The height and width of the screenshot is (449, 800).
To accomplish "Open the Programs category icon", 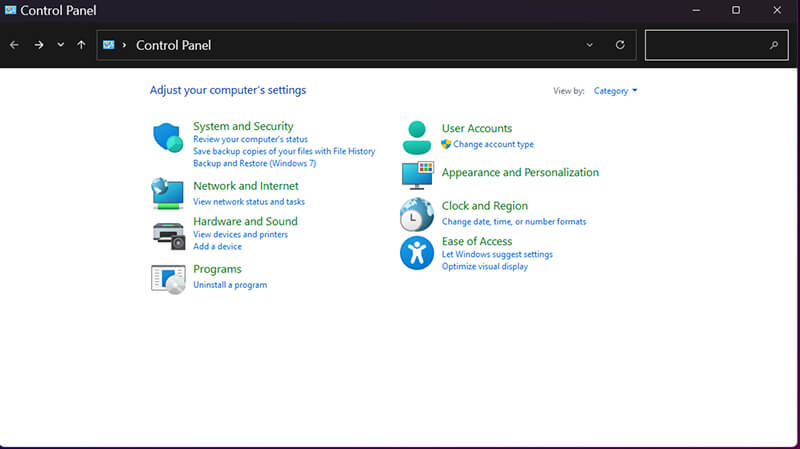I will (x=168, y=279).
